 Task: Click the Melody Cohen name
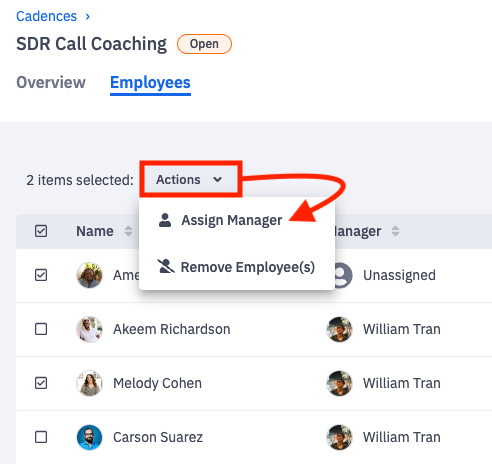[x=157, y=383]
